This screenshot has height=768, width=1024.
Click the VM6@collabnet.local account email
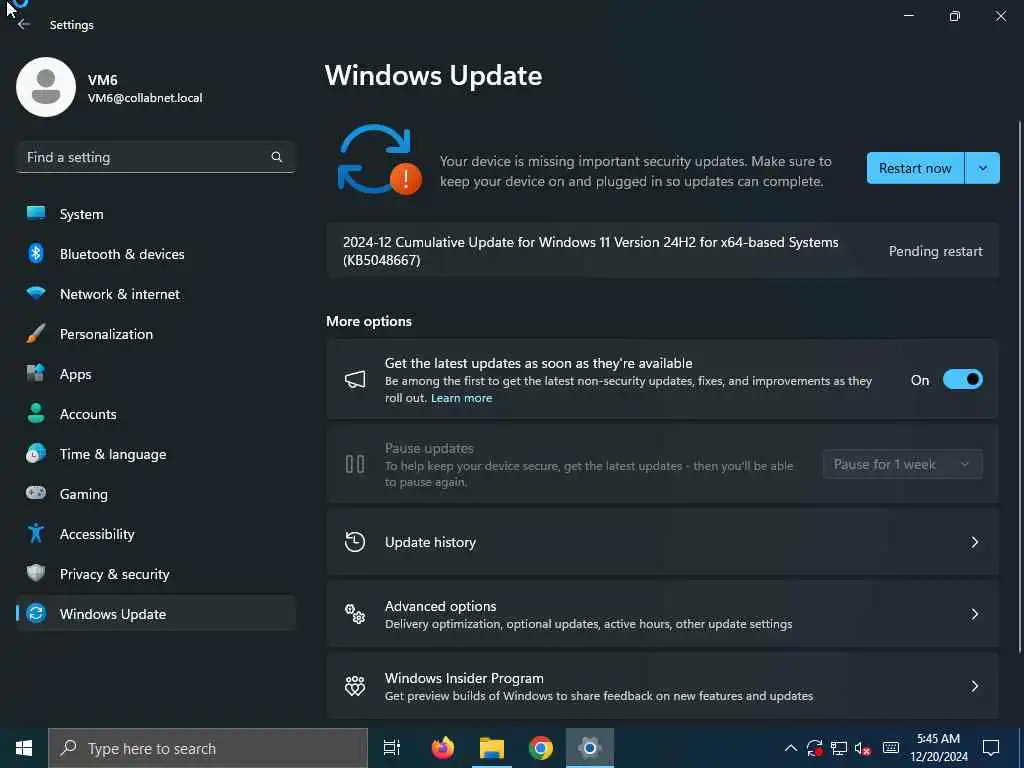click(x=145, y=98)
